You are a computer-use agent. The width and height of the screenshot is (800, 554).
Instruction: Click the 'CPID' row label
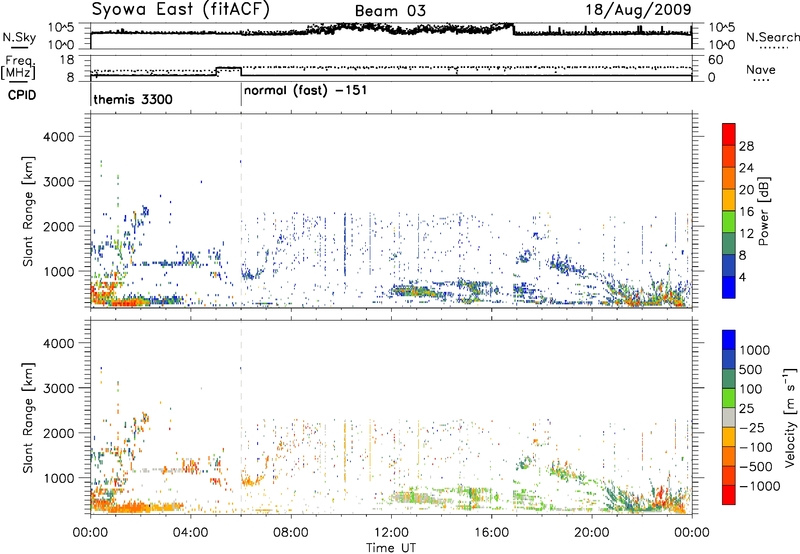coord(22,95)
